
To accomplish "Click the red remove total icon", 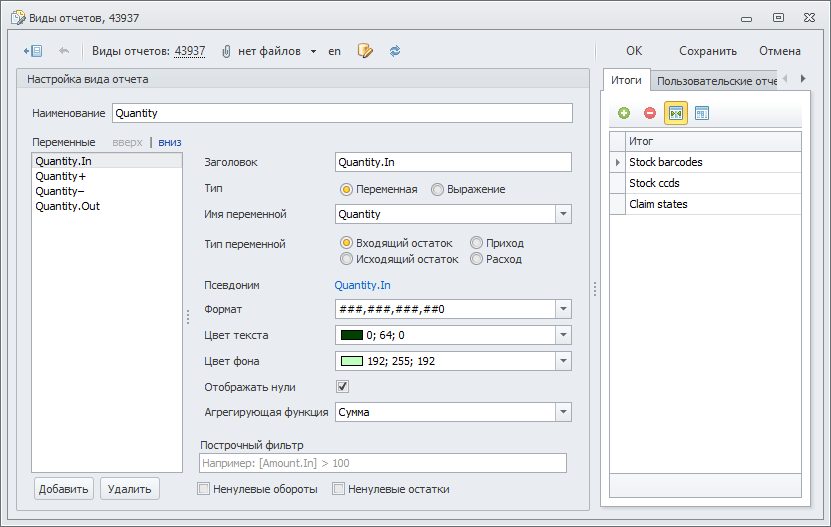I will point(650,114).
